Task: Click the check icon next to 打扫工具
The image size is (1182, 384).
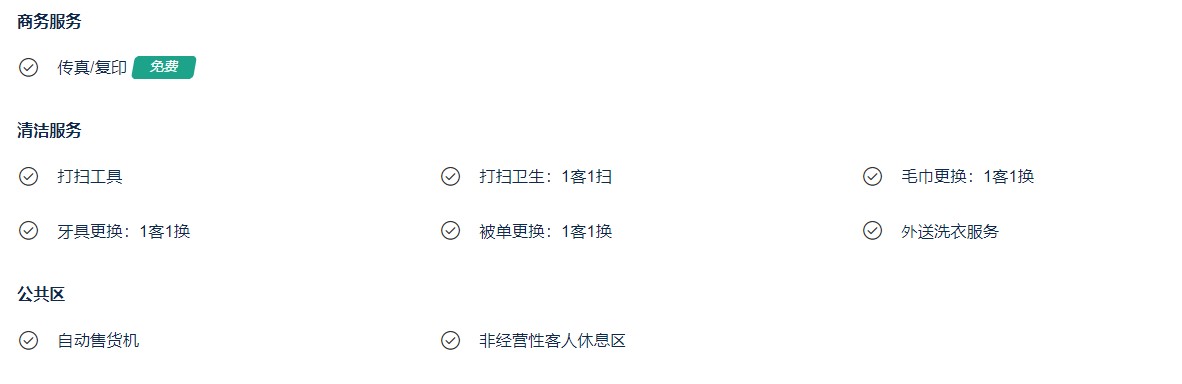Action: tap(28, 177)
